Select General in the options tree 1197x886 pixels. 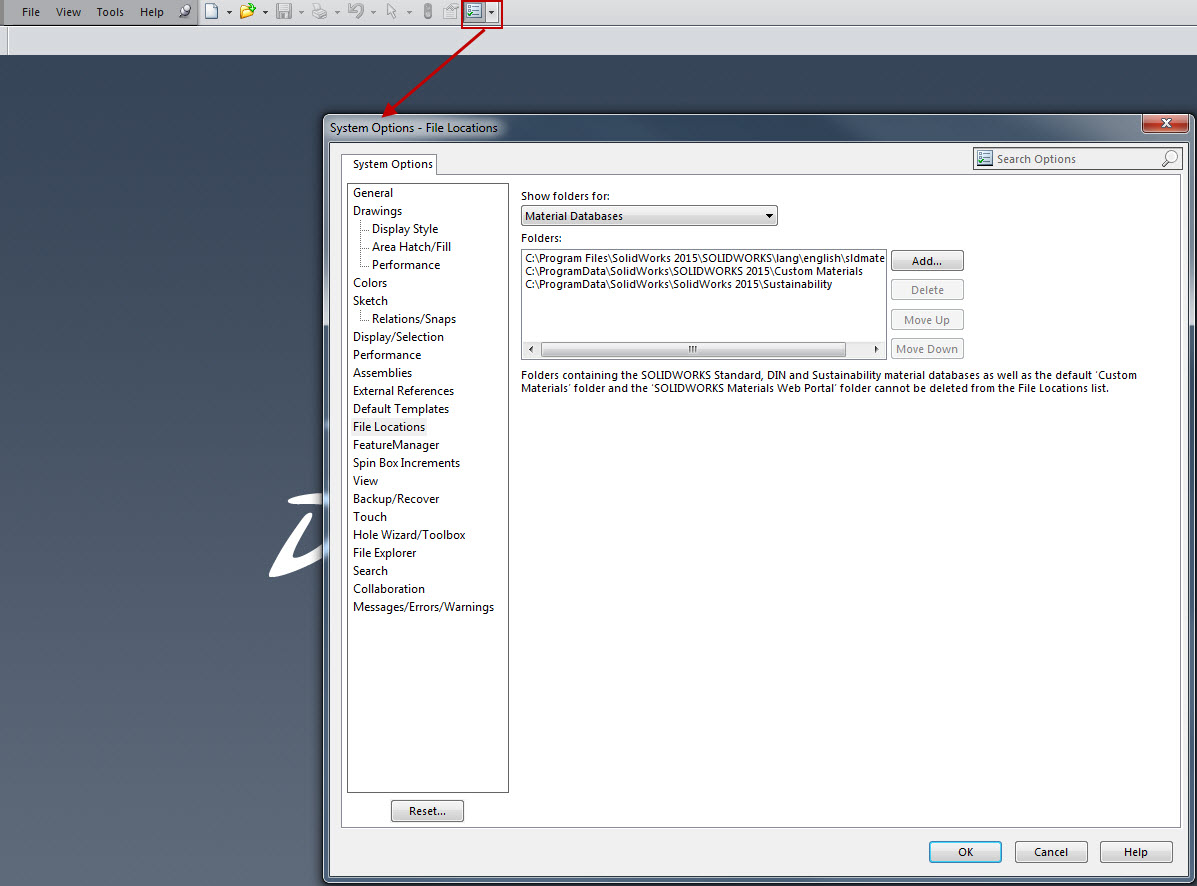pos(373,193)
